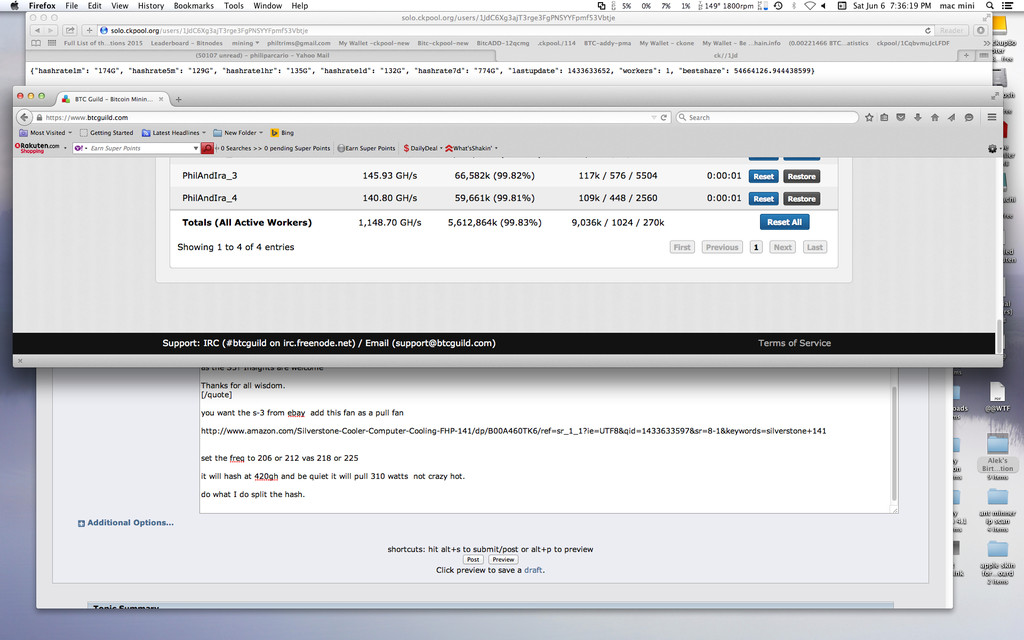Open the Firefox hamburger menu
Screen dimensions: 1024x640
[991, 118]
